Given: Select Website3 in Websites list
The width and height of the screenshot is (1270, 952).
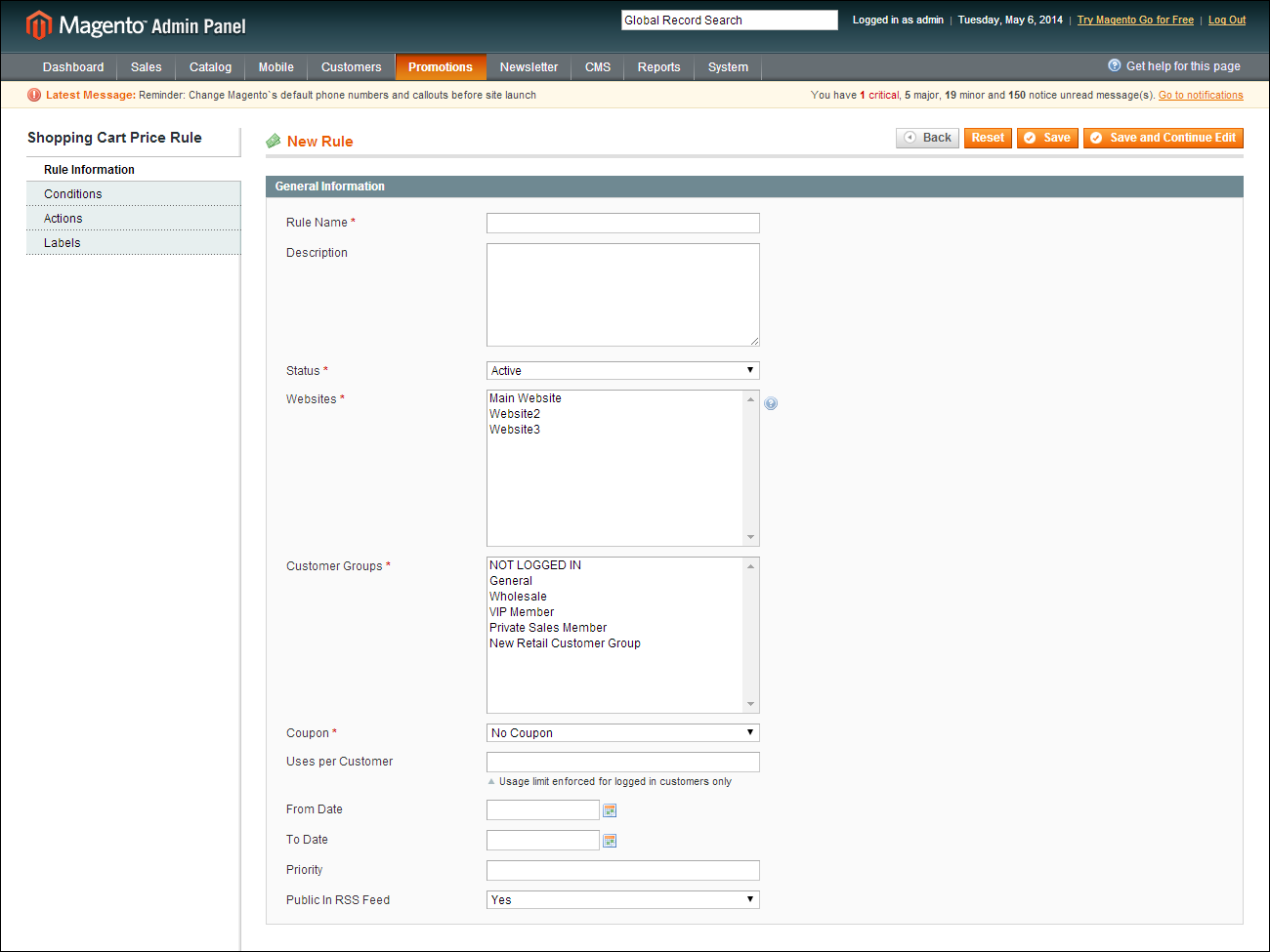Looking at the screenshot, I should pos(615,430).
